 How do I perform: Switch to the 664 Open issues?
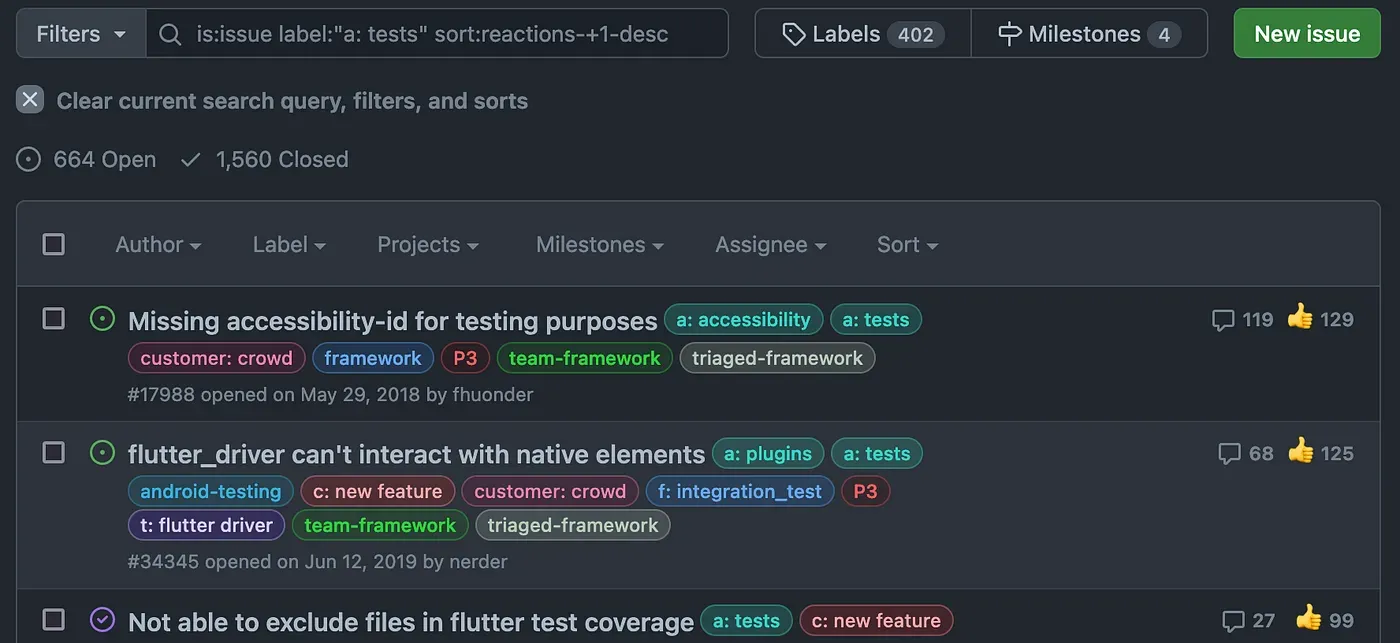tap(87, 160)
